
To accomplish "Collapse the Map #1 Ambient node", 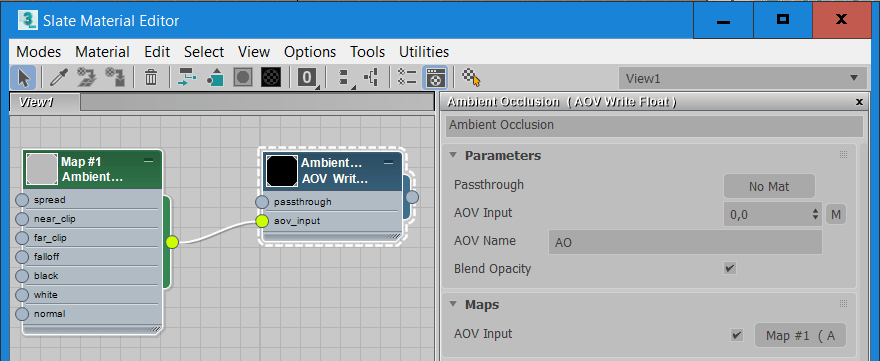I will [x=148, y=161].
